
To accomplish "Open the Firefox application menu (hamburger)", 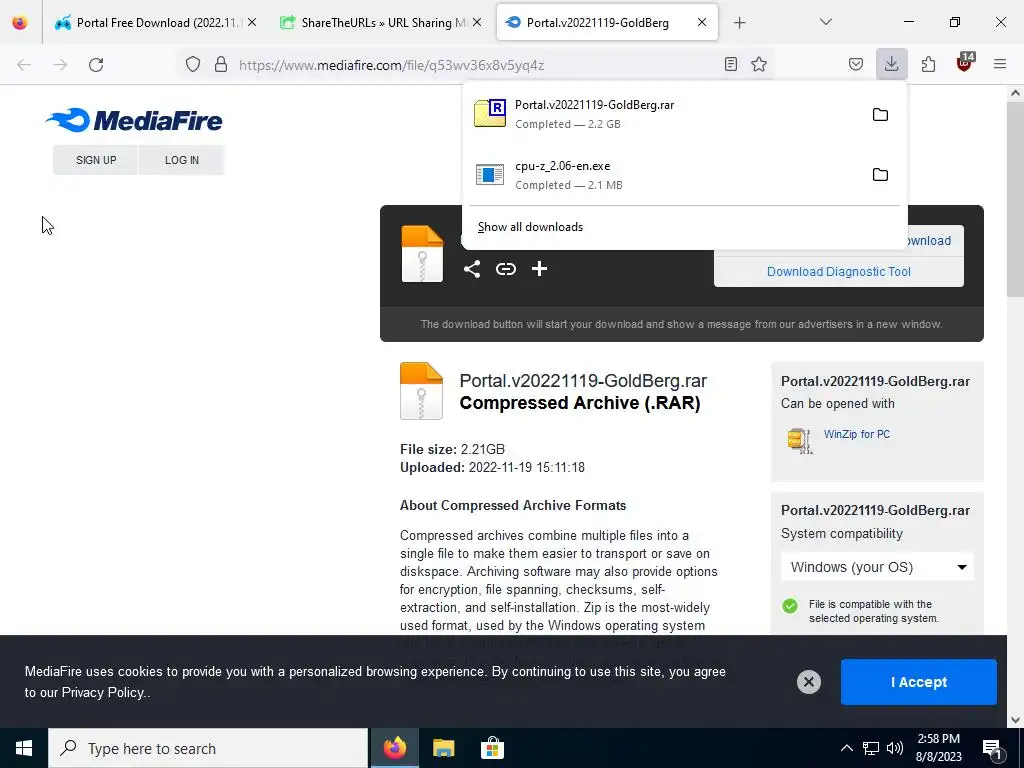I will click(1000, 64).
